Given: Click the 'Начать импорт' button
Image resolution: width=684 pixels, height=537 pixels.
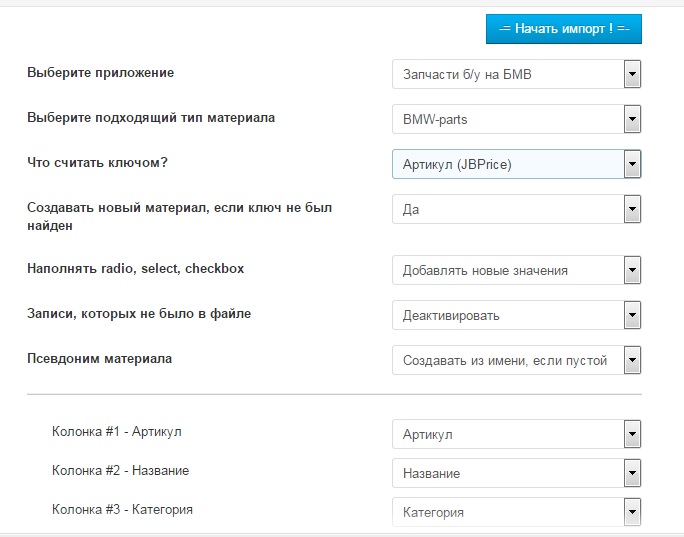Looking at the screenshot, I should point(563,29).
